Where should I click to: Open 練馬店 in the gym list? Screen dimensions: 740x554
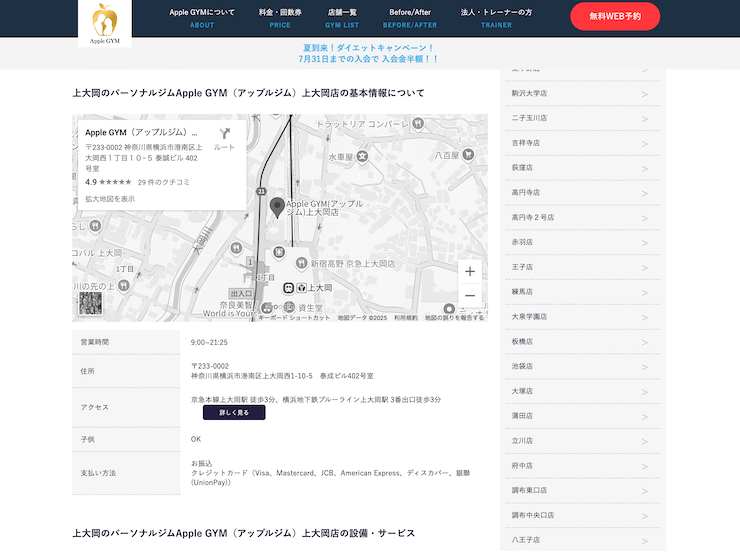[x=583, y=292]
